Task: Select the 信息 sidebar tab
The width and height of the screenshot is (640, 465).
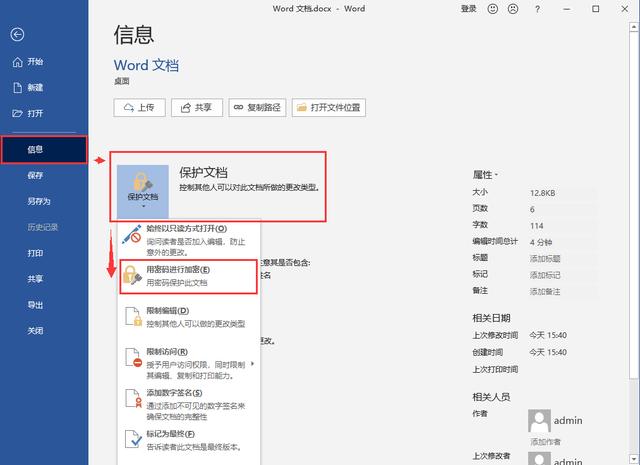Action: (x=44, y=150)
